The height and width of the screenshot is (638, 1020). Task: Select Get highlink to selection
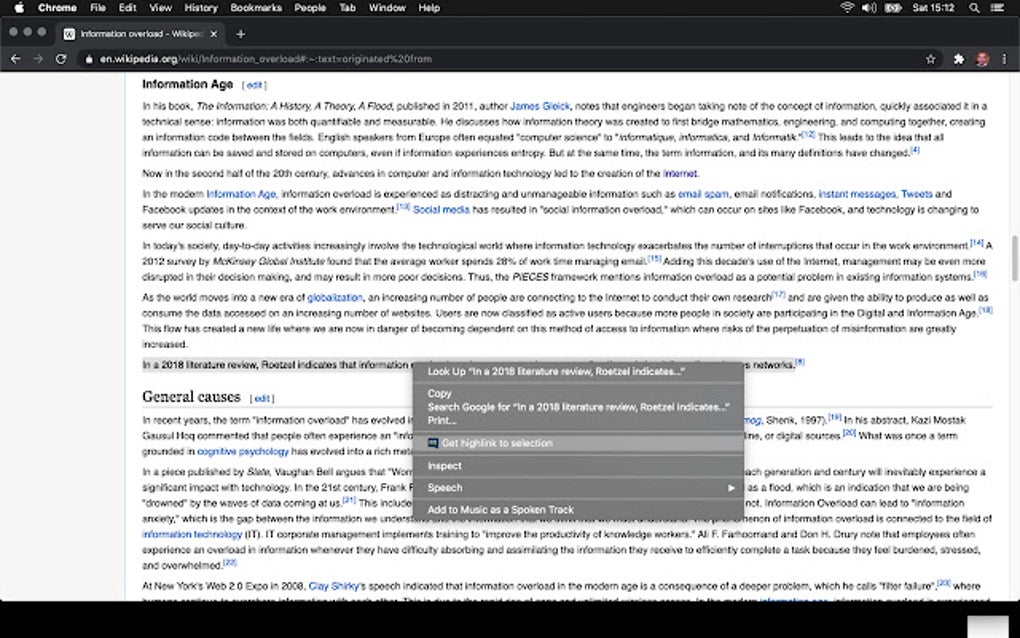point(578,443)
